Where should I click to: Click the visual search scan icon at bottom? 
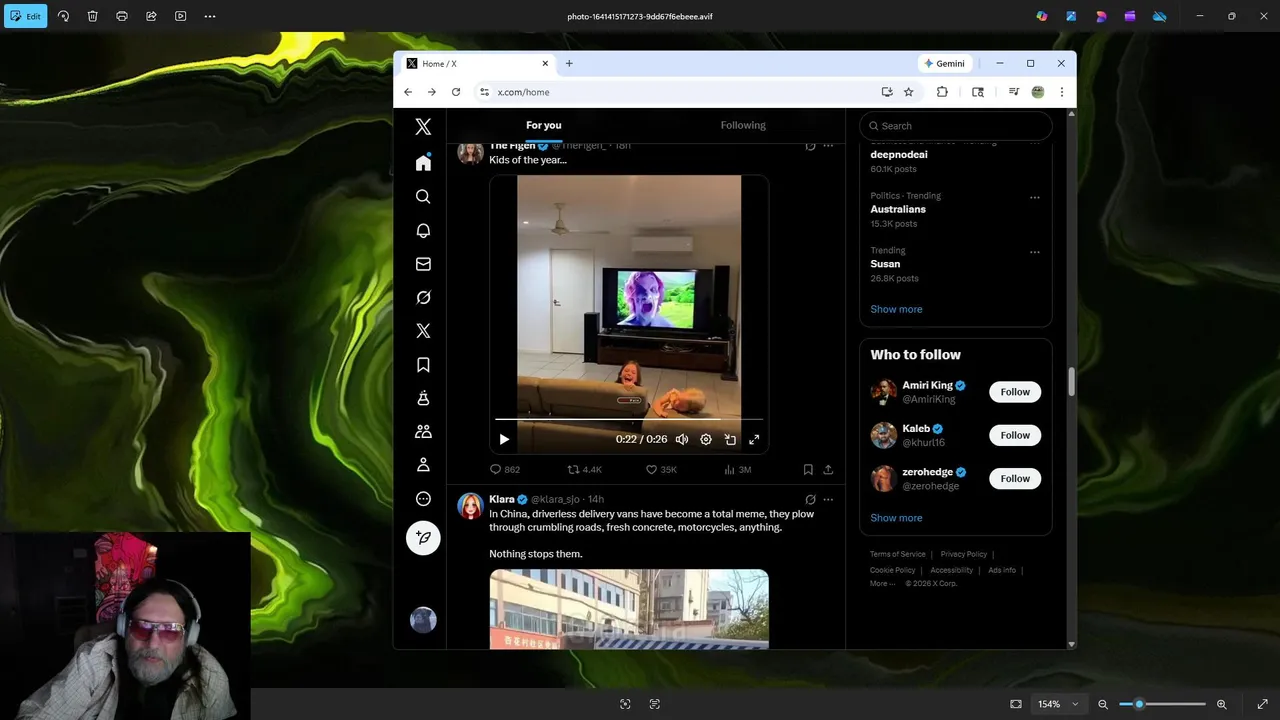click(x=625, y=704)
